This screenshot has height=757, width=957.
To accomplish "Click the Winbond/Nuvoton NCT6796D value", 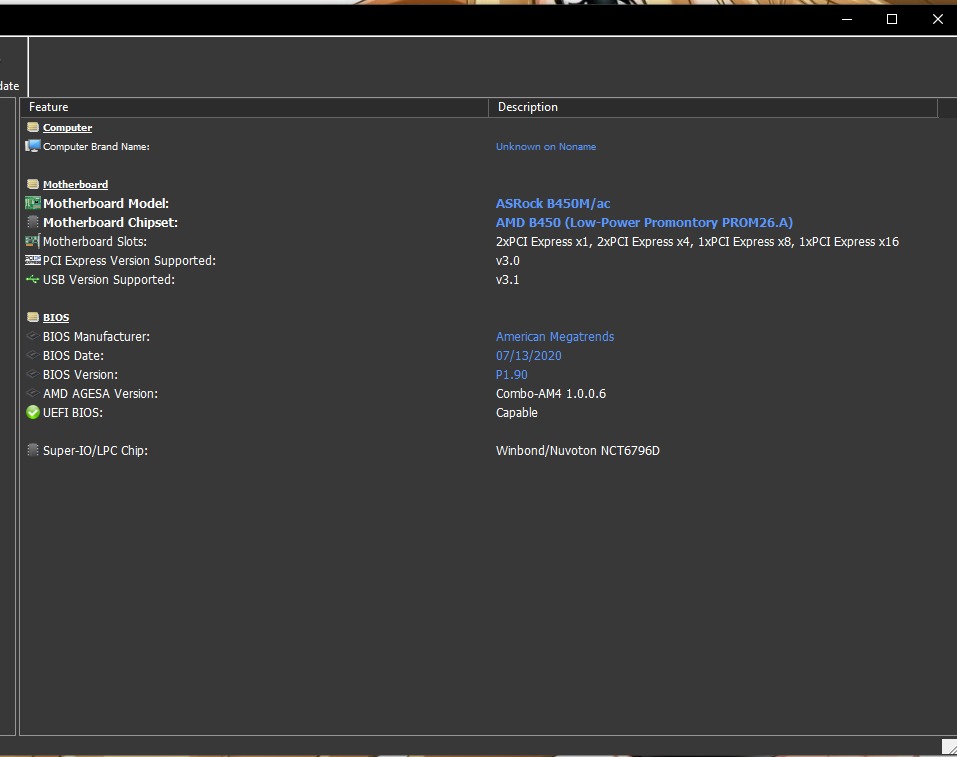I will (x=577, y=451).
